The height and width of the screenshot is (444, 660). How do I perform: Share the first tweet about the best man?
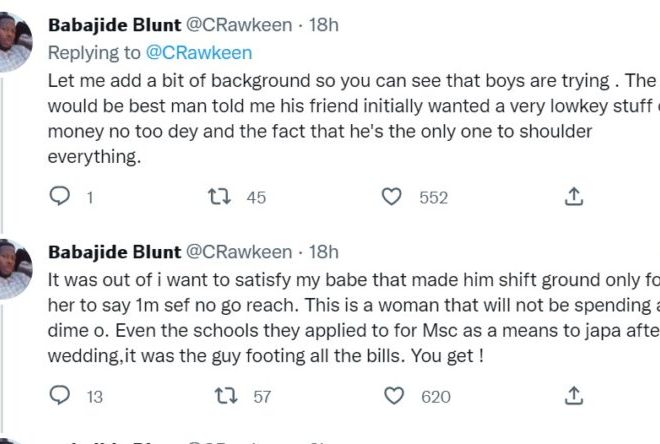click(574, 198)
